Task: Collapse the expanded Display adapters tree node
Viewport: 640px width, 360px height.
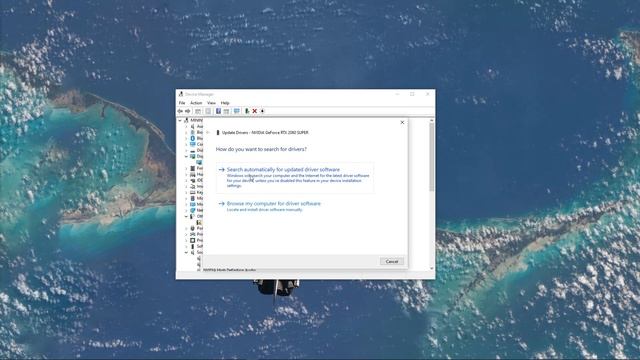Action: pos(186,156)
